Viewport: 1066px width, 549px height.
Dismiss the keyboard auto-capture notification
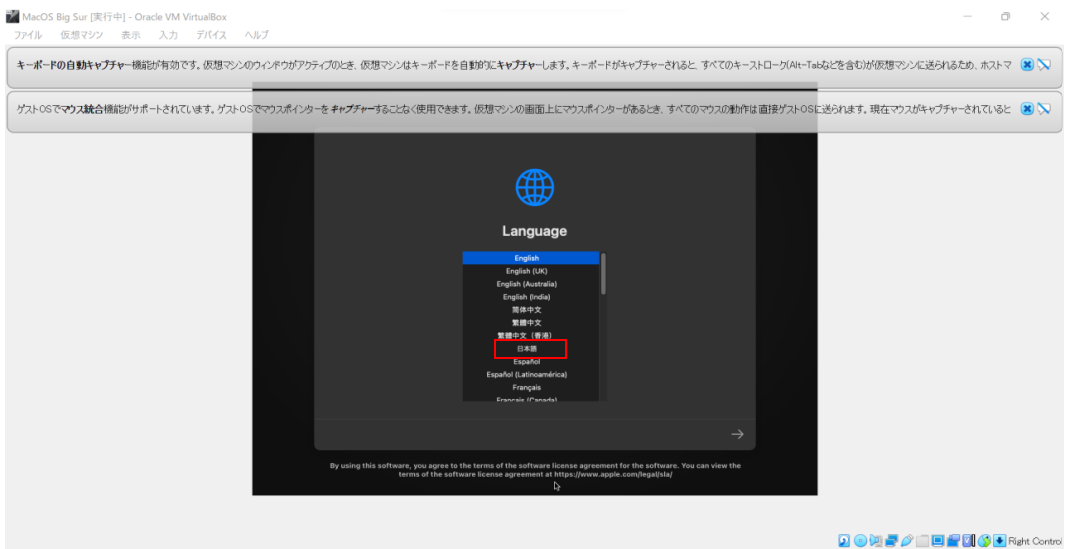coord(1027,65)
